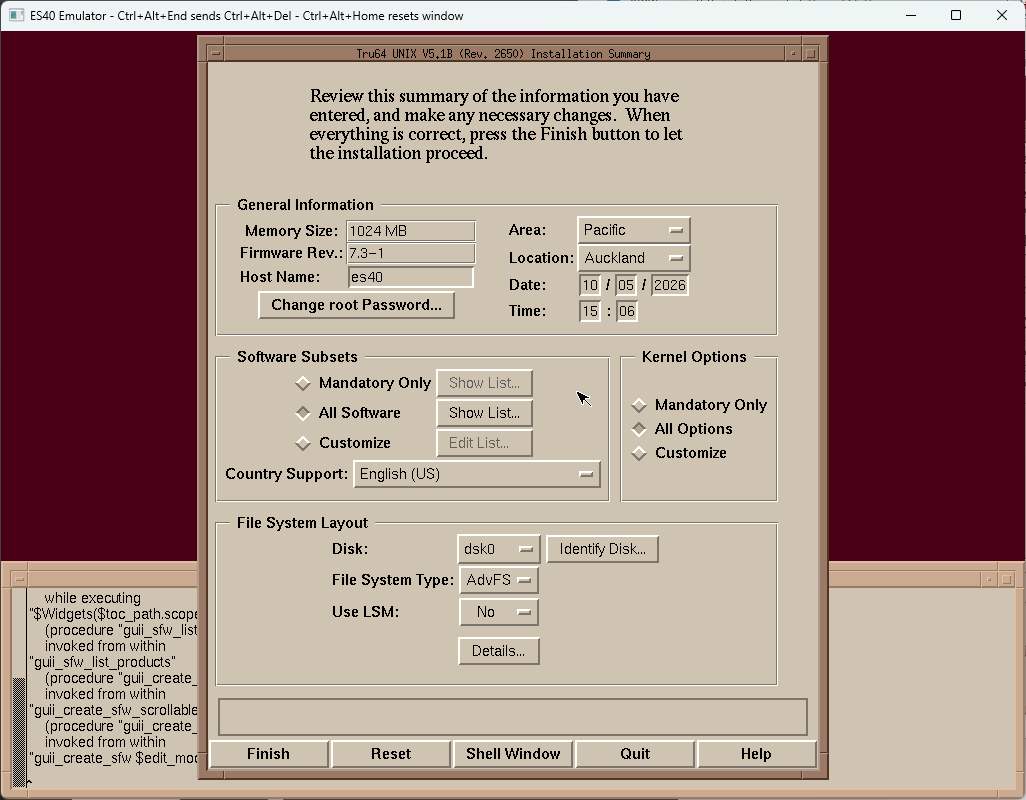Click the date year field 2026
Screen dimensions: 1026x800
click(x=669, y=285)
